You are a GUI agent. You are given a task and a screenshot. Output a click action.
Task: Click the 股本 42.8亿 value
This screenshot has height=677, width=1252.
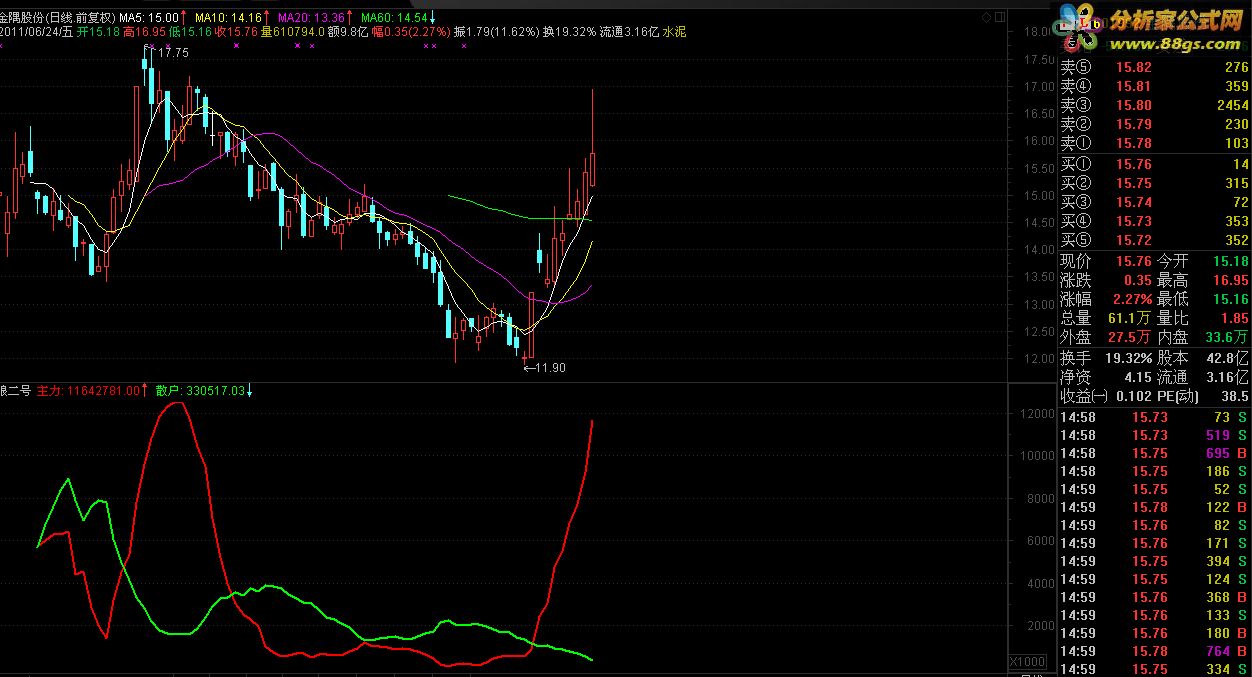(x=1229, y=358)
